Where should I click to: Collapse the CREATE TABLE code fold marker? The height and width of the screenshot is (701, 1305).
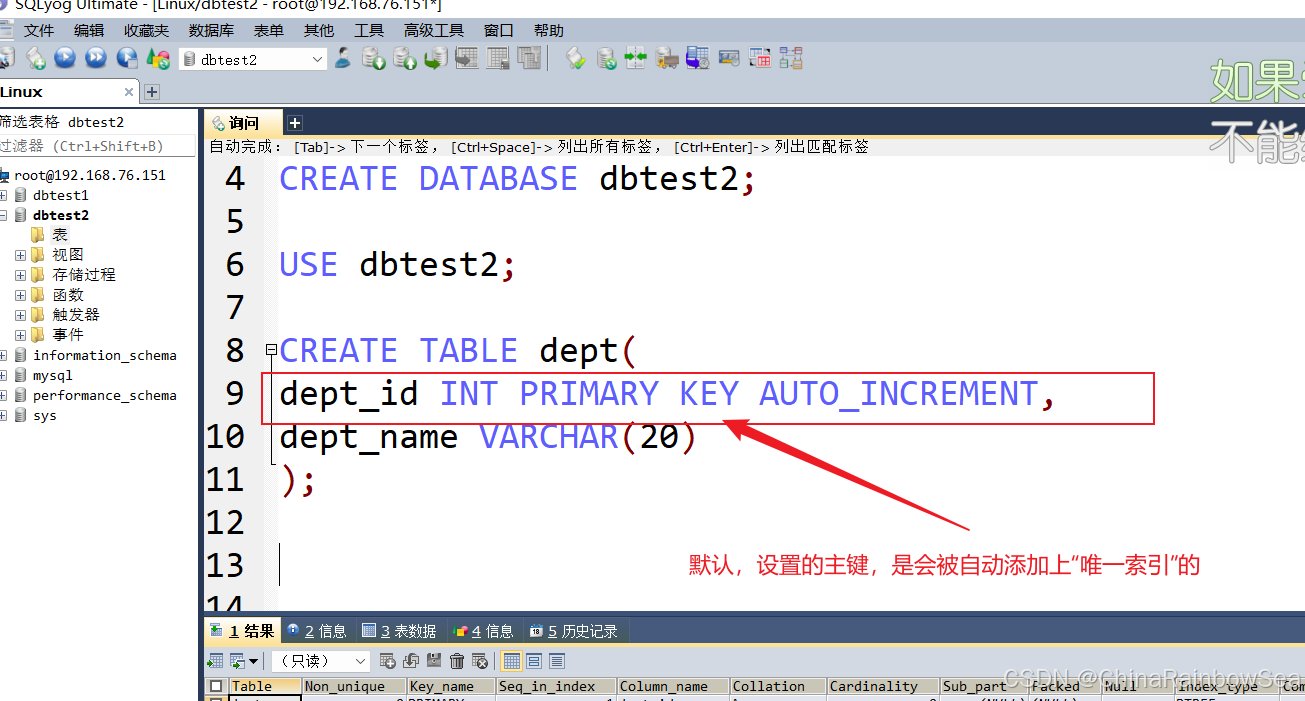(x=271, y=350)
